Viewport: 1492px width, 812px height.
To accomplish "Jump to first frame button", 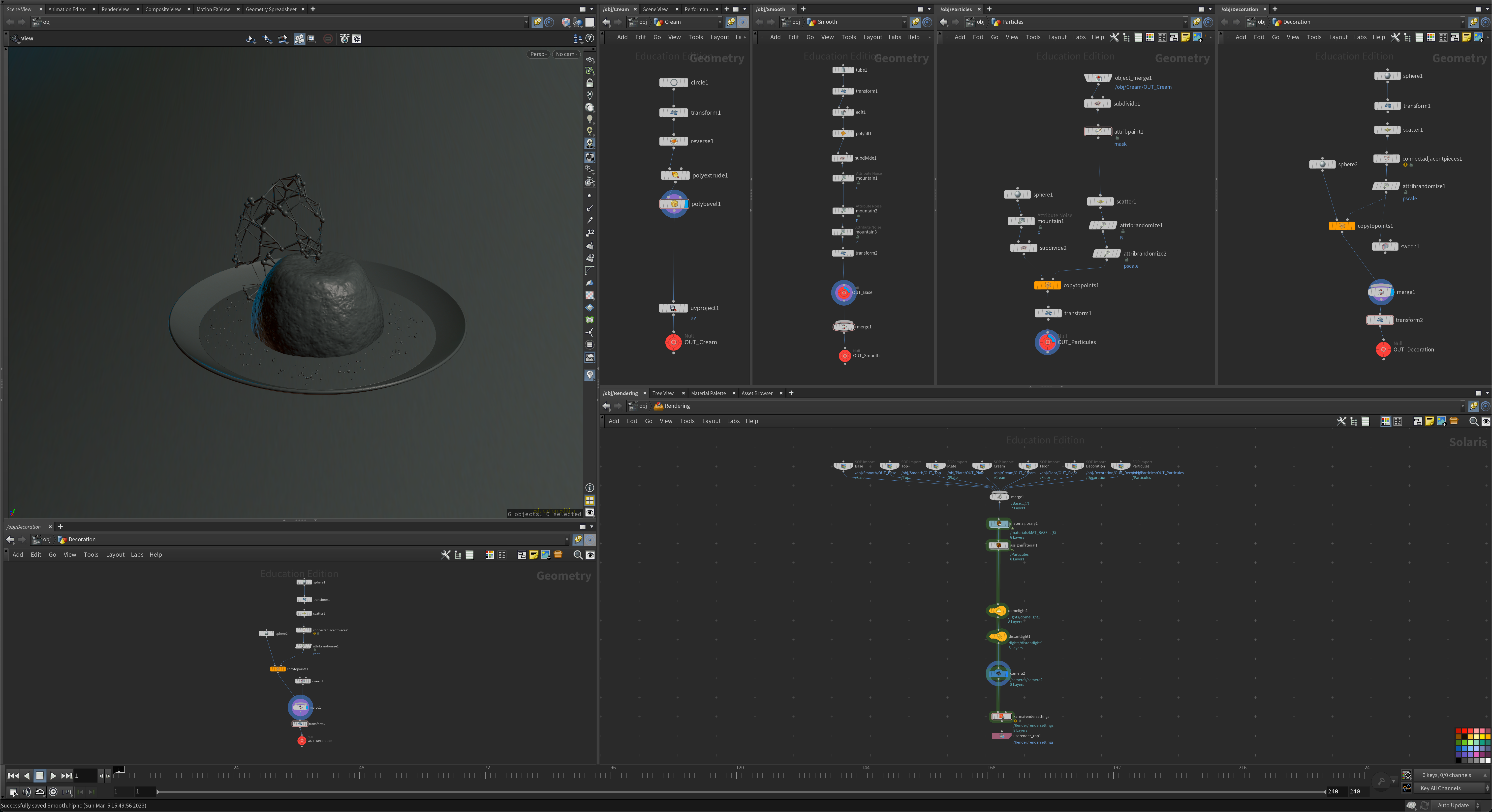I will click(13, 776).
